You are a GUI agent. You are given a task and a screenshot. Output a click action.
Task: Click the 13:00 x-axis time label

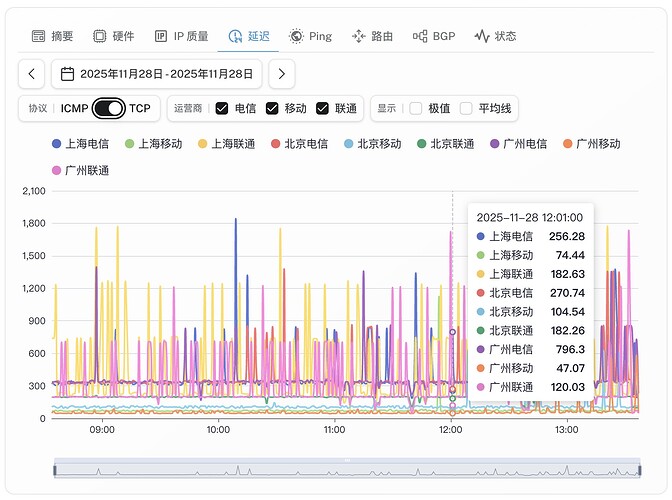(567, 430)
